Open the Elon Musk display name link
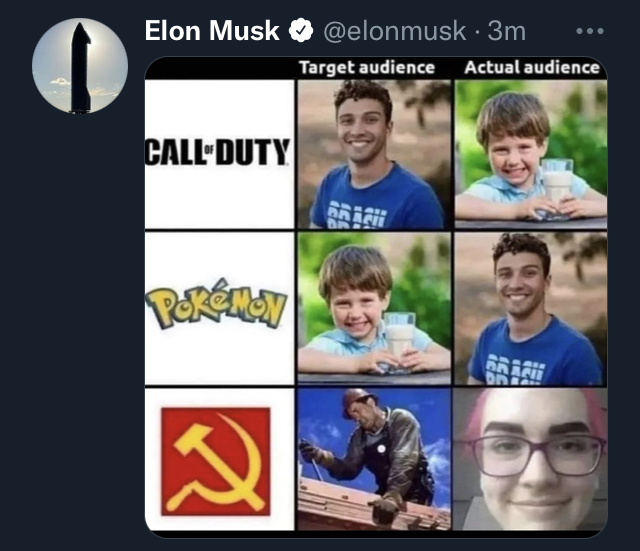640x551 pixels. pyautogui.click(x=212, y=31)
